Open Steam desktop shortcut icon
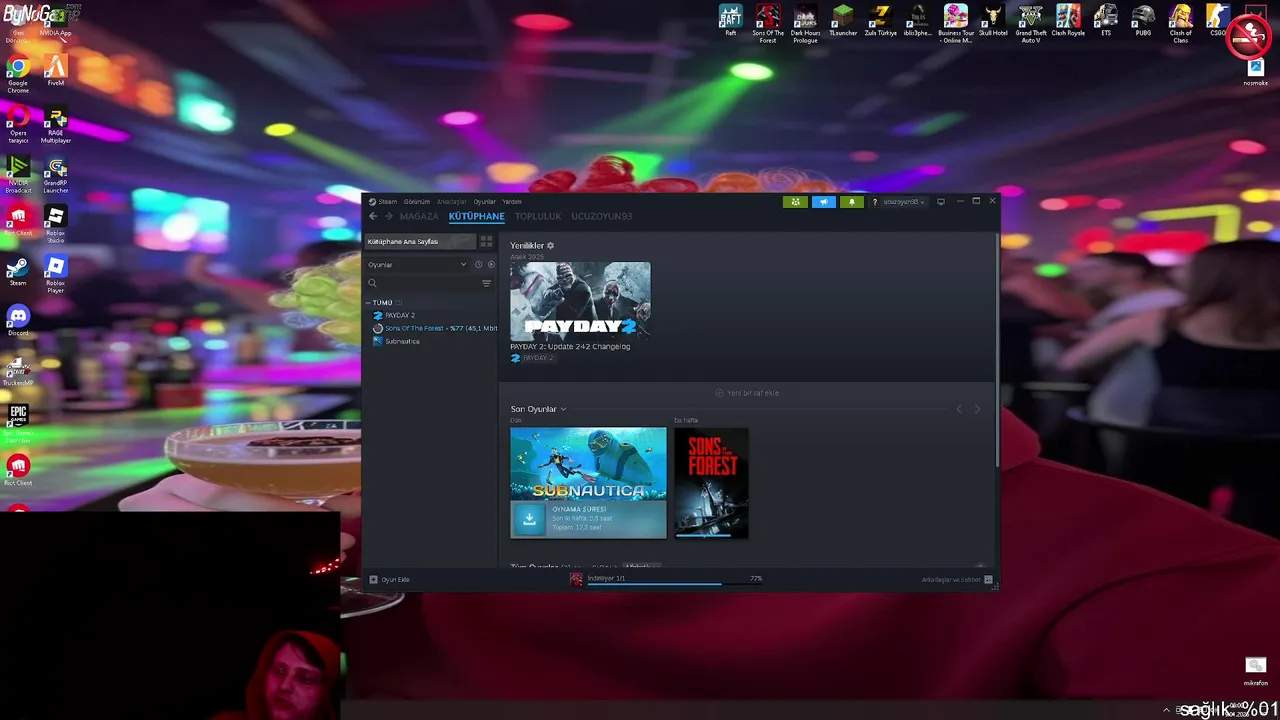This screenshot has height=720, width=1280. [x=18, y=272]
